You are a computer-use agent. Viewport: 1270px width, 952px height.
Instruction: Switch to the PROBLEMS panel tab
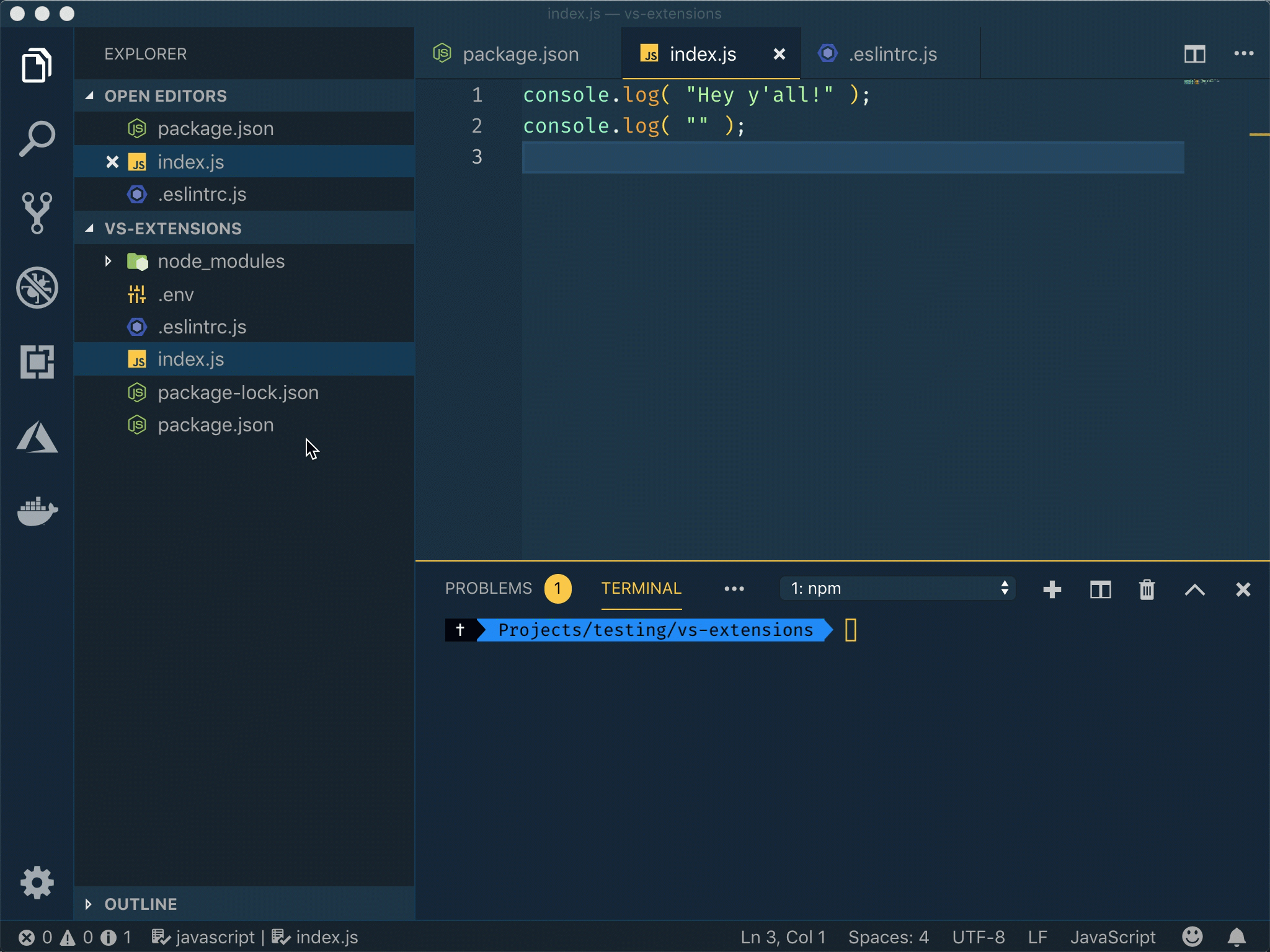coord(489,588)
